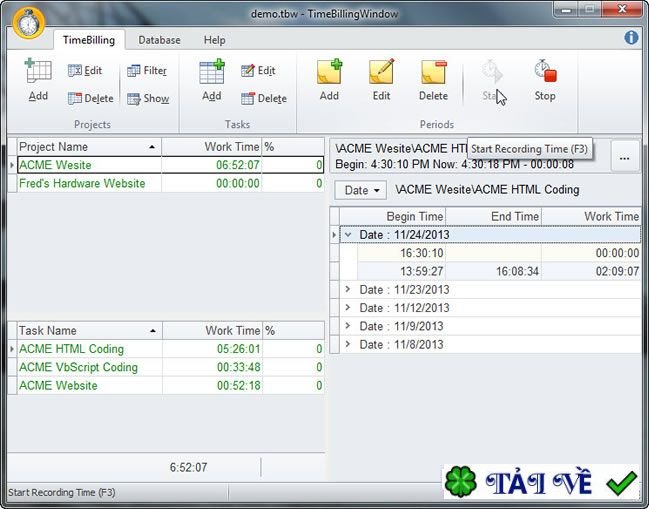Add a new task
The image size is (649, 509).
pyautogui.click(x=212, y=80)
